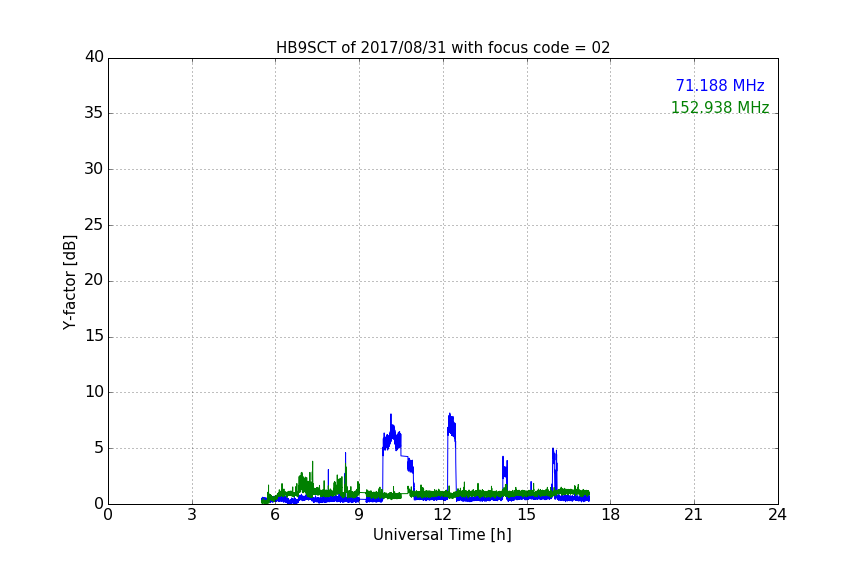
Task: Click the y-axis tick label '15'
Action: (94, 336)
